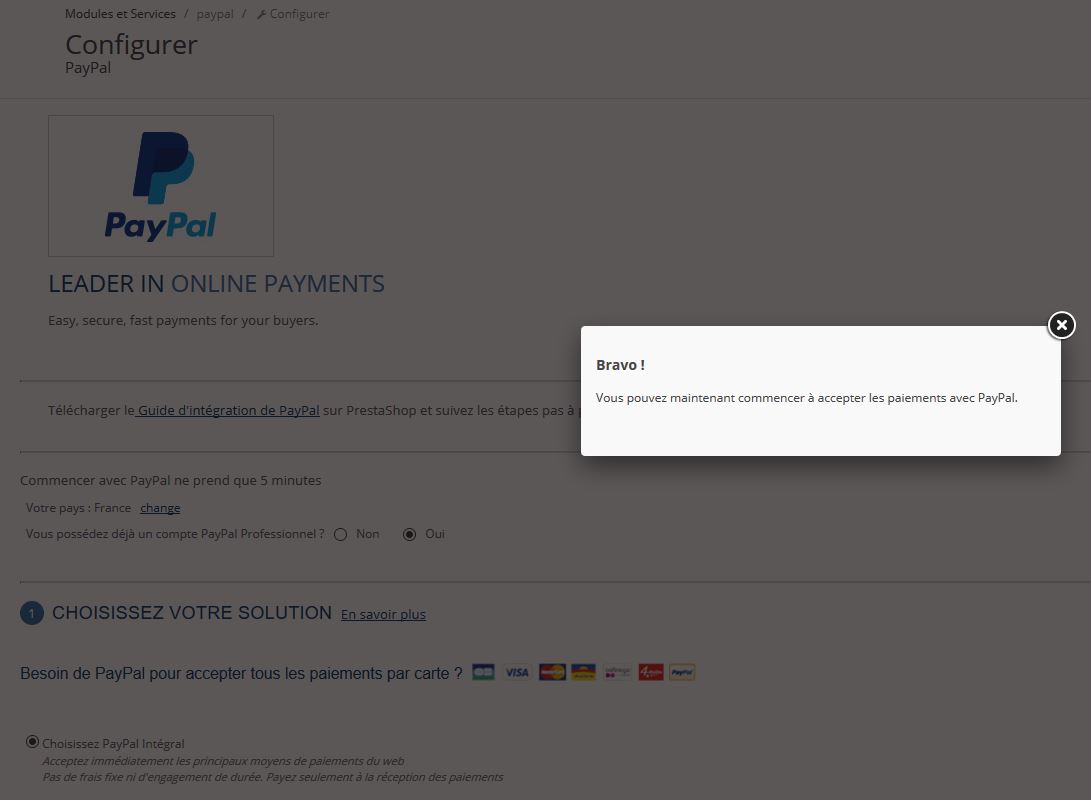Click the MasterCard icon

(x=552, y=672)
